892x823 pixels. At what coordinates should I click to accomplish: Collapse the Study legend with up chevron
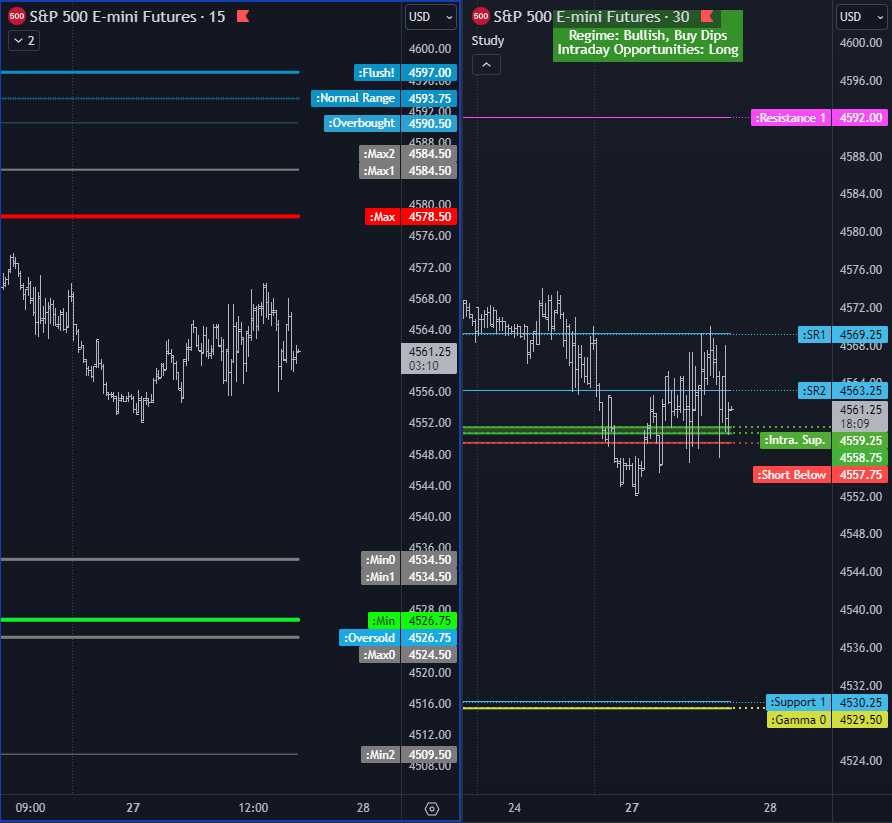coord(486,65)
